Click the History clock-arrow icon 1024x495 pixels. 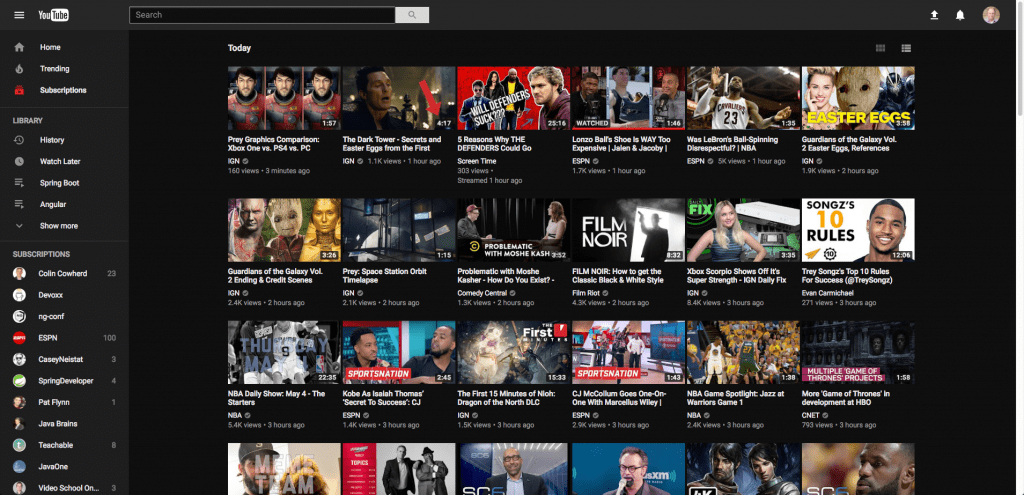point(19,140)
